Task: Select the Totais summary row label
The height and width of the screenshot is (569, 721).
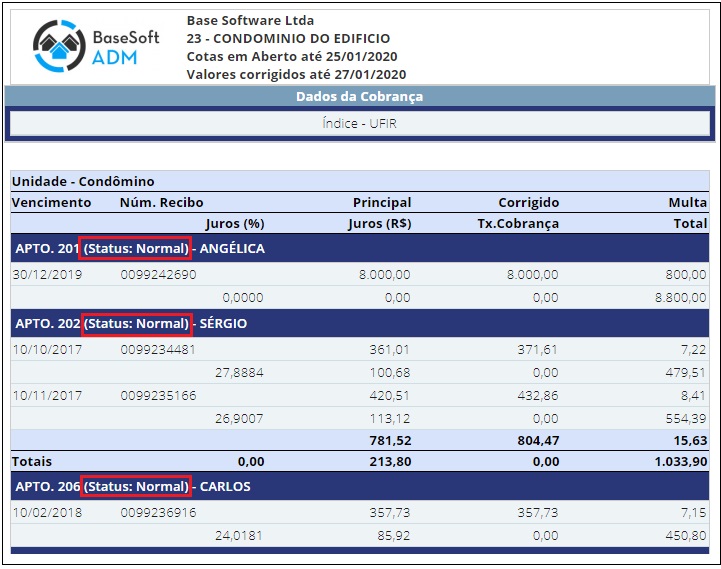Action: coord(32,462)
